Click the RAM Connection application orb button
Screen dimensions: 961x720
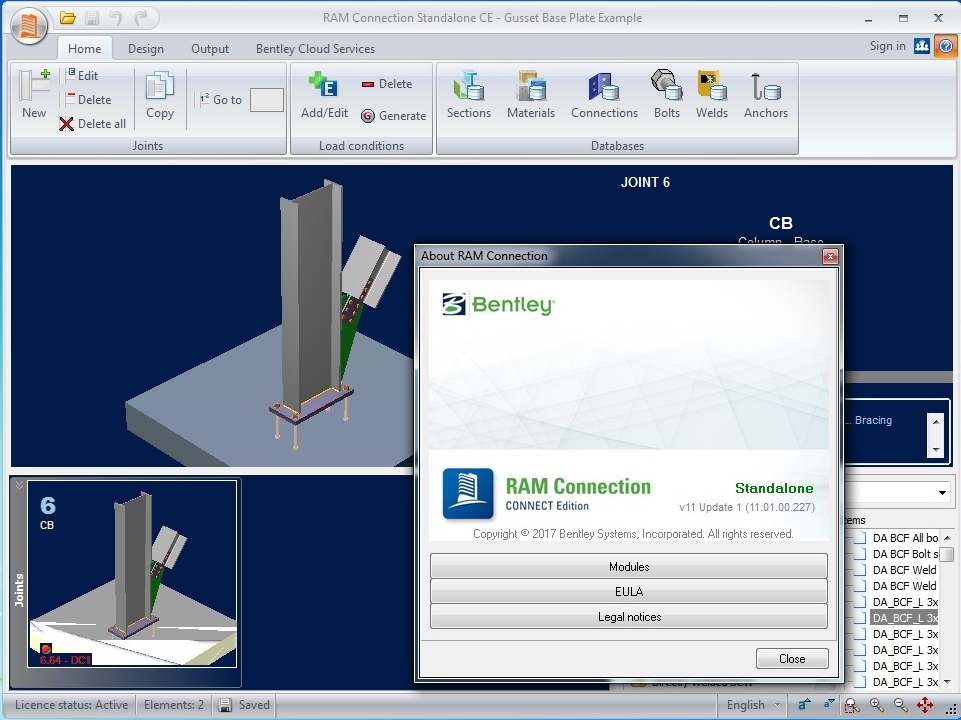click(29, 26)
